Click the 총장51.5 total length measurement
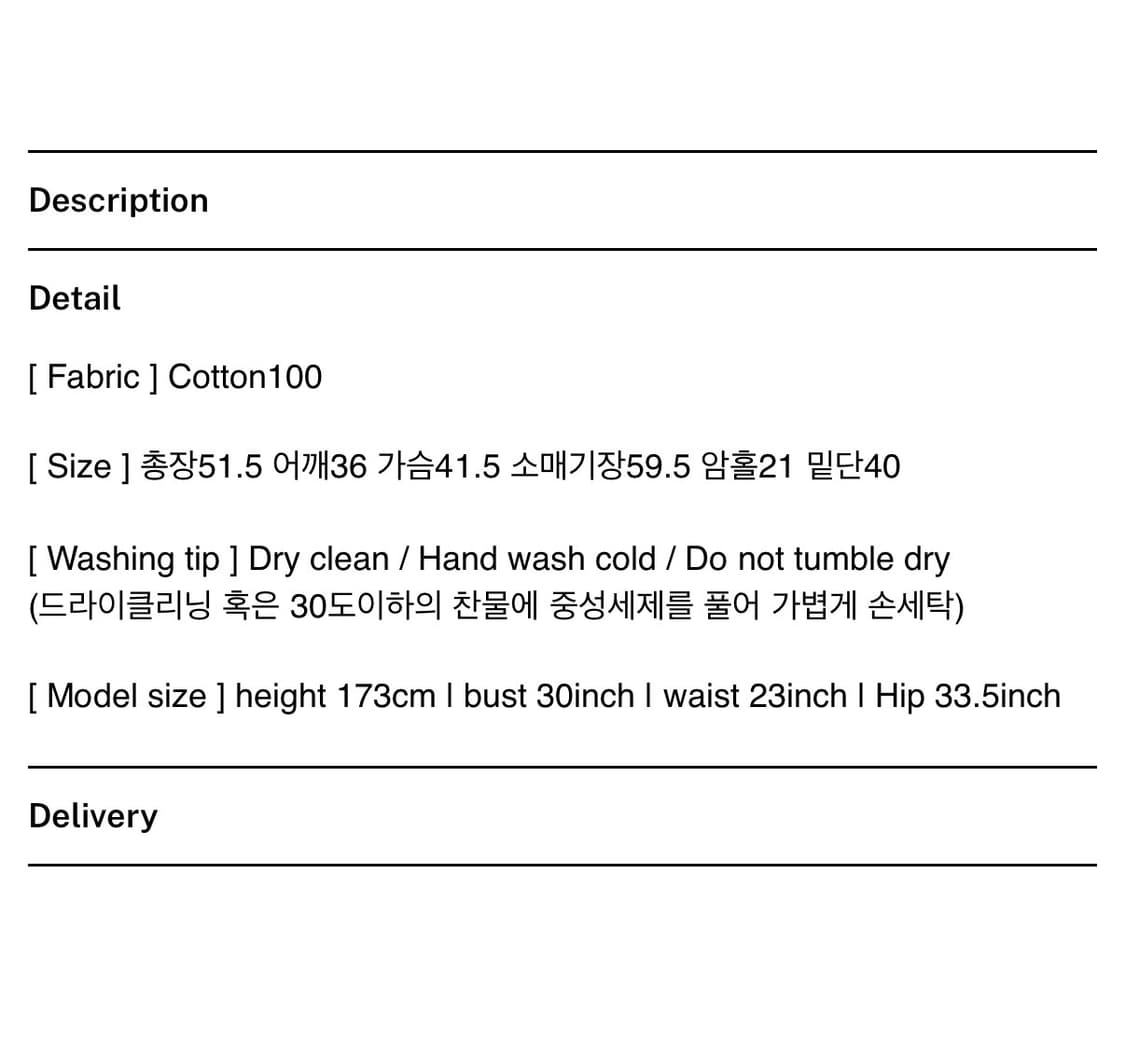This screenshot has height=1053, width=1125. tap(201, 466)
